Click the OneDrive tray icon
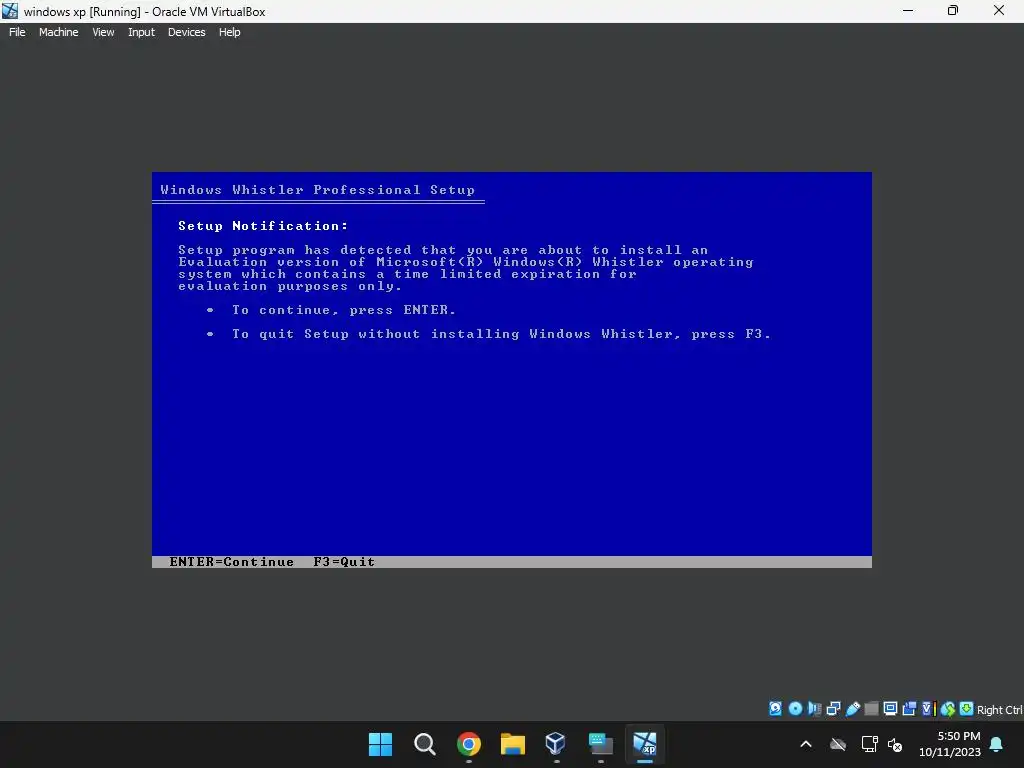Image resolution: width=1024 pixels, height=768 pixels. [x=838, y=744]
